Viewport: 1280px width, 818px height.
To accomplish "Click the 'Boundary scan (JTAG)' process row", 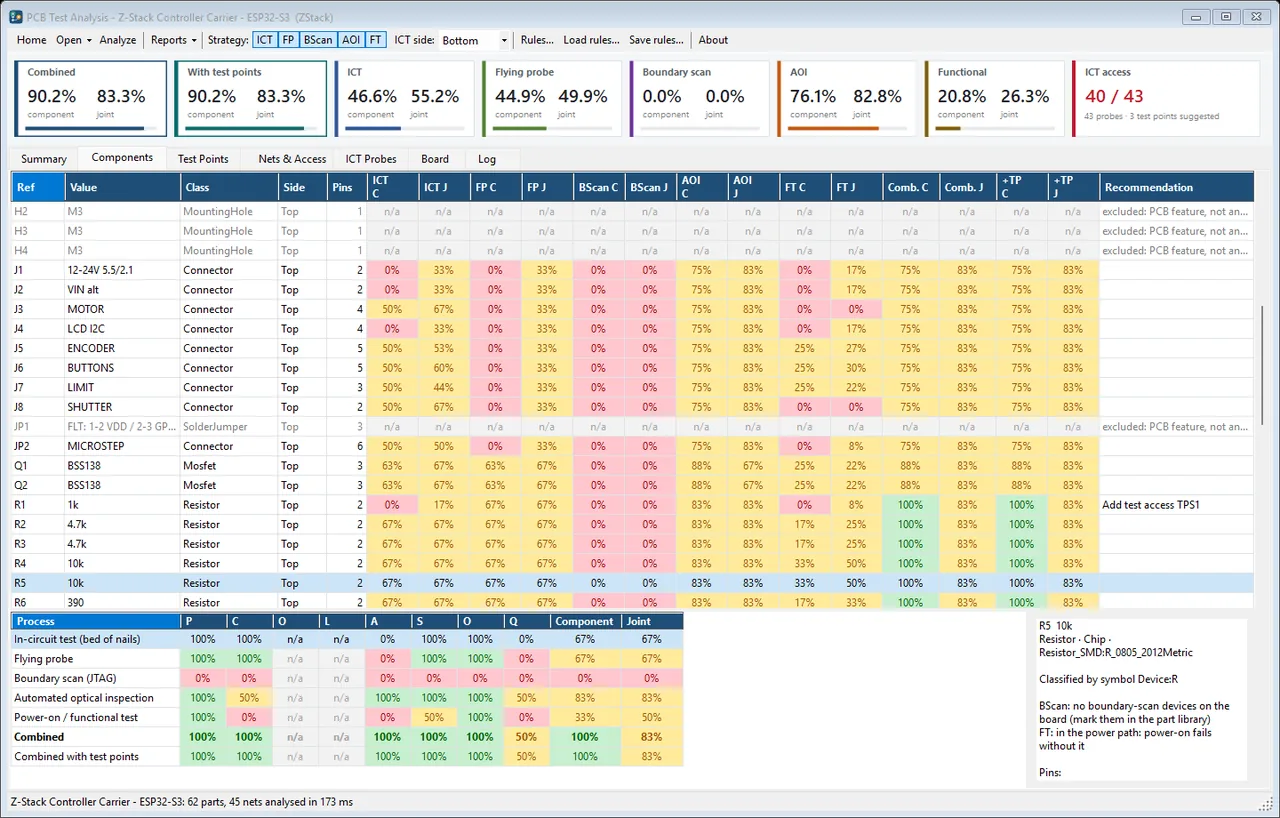I will 347,679.
